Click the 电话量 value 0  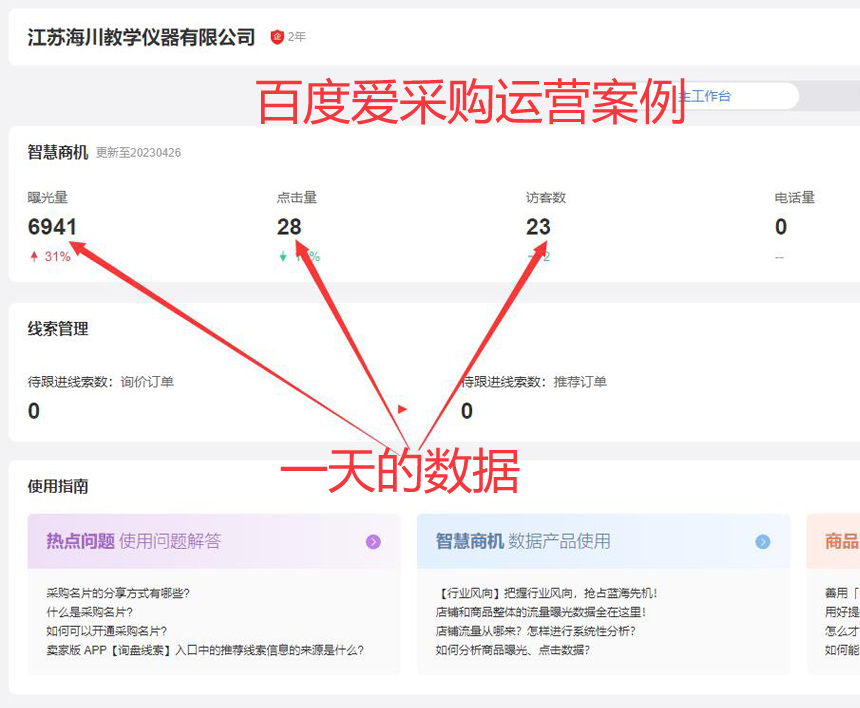781,227
